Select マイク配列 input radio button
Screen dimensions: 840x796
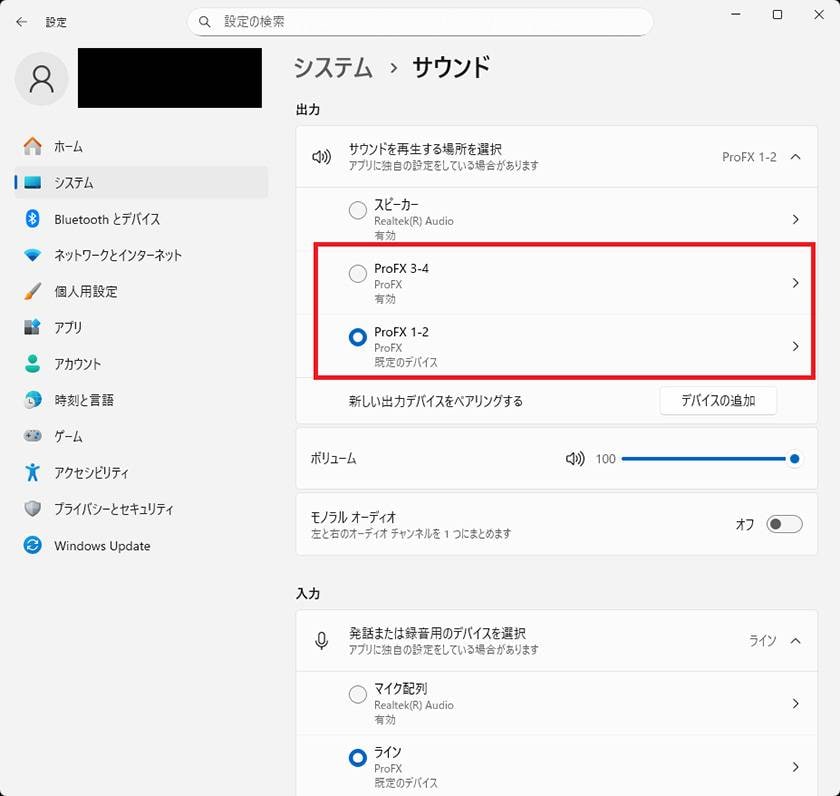358,694
